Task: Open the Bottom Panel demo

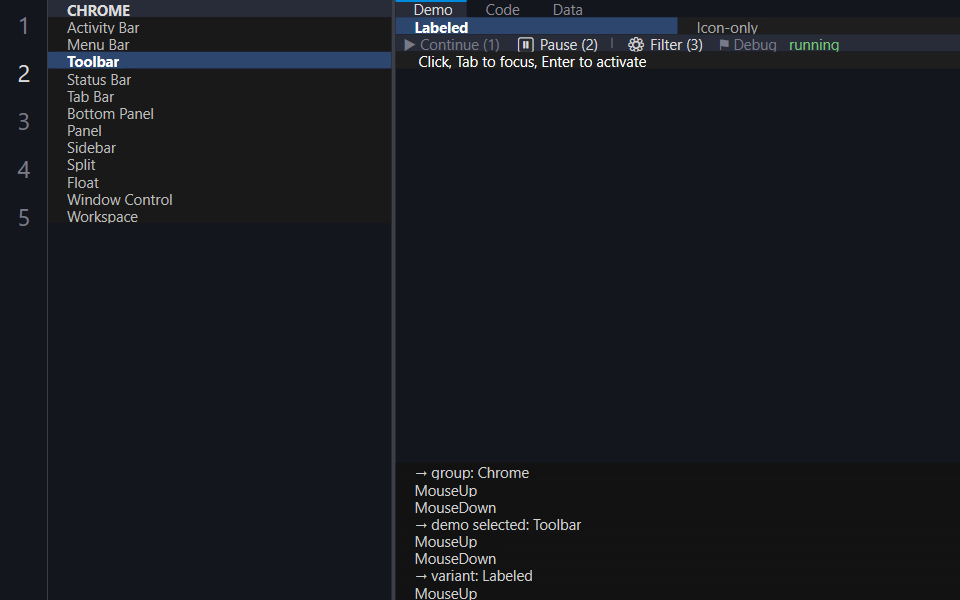Action: point(219,114)
